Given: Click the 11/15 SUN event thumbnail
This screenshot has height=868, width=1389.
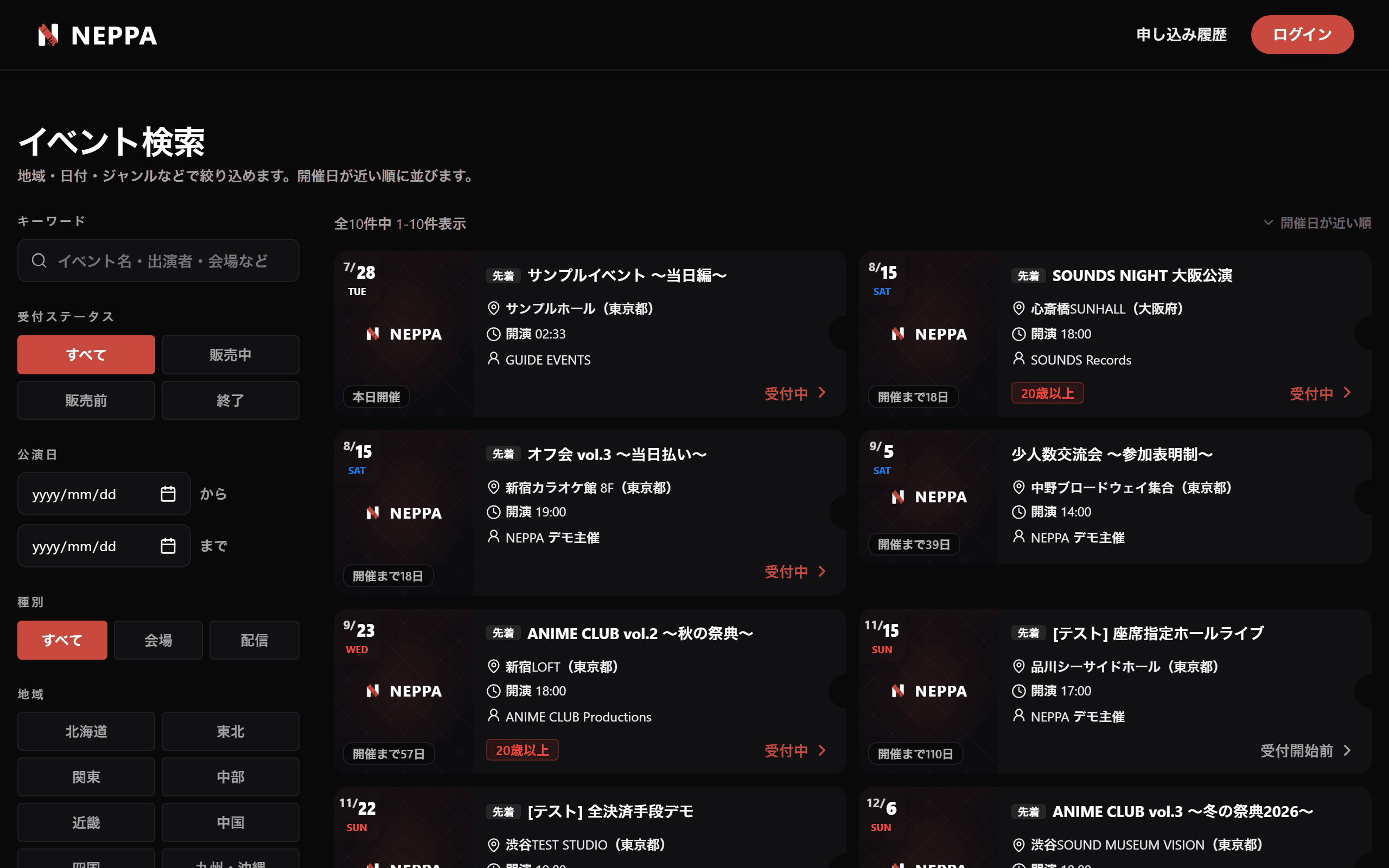Looking at the screenshot, I should [929, 691].
